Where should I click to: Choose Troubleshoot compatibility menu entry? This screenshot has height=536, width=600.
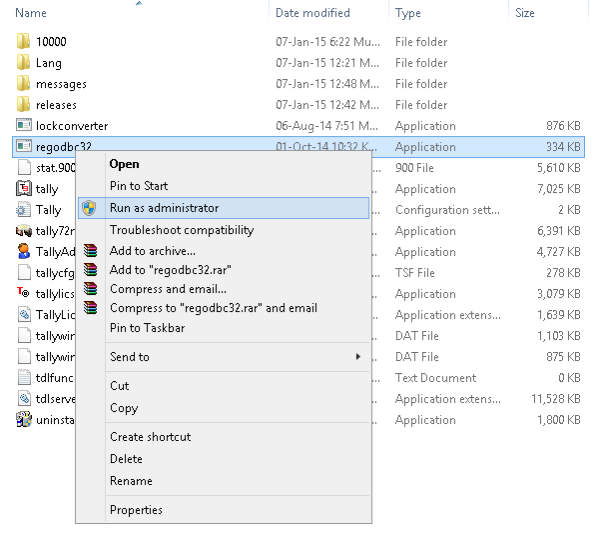click(x=181, y=230)
